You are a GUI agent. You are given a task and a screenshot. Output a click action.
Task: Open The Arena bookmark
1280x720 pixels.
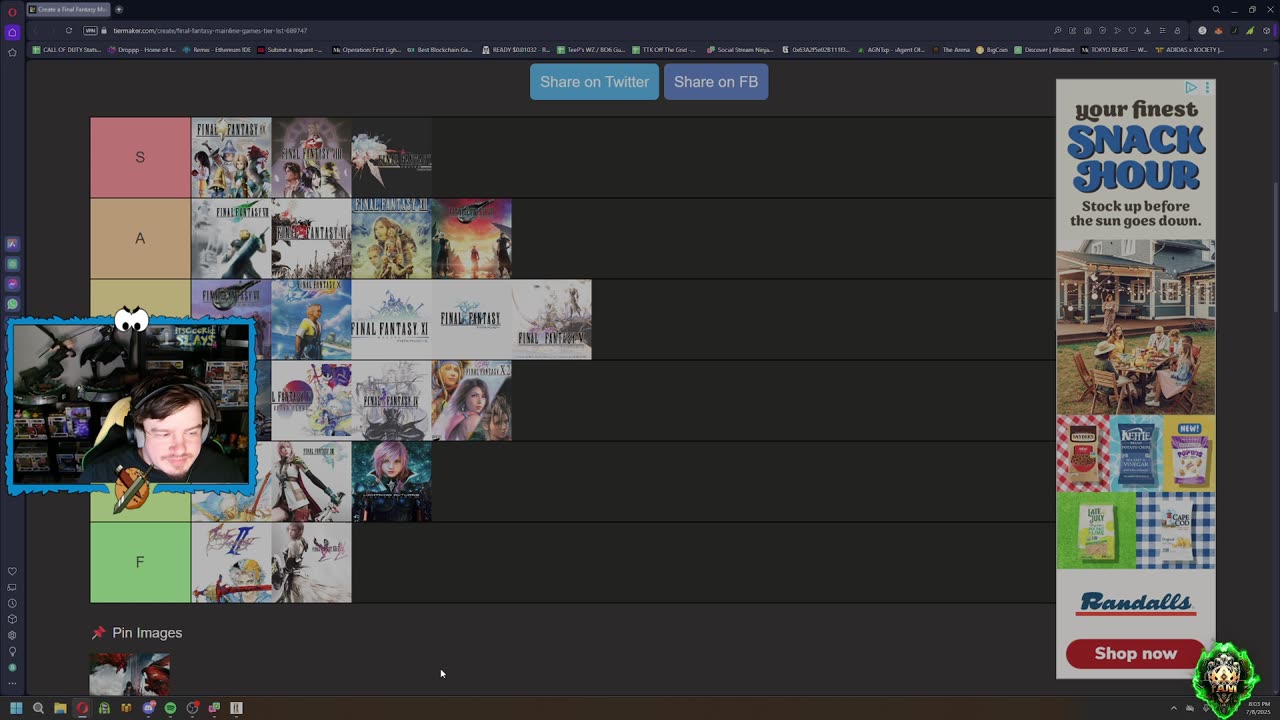pyautogui.click(x=951, y=49)
